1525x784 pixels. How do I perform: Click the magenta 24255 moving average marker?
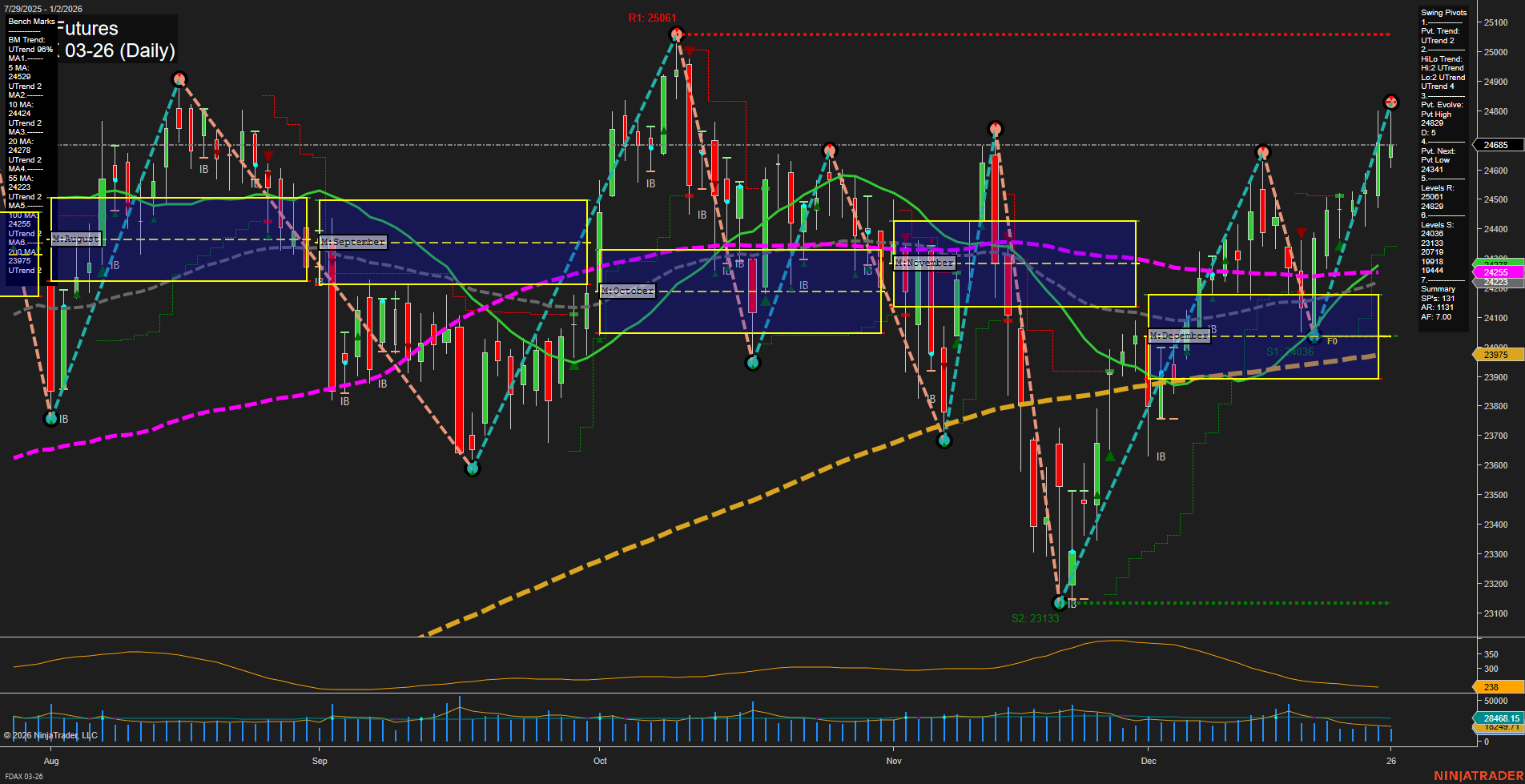pos(1495,272)
